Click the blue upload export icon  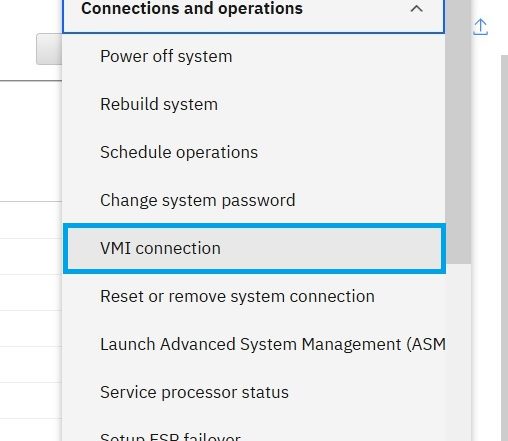click(480, 27)
